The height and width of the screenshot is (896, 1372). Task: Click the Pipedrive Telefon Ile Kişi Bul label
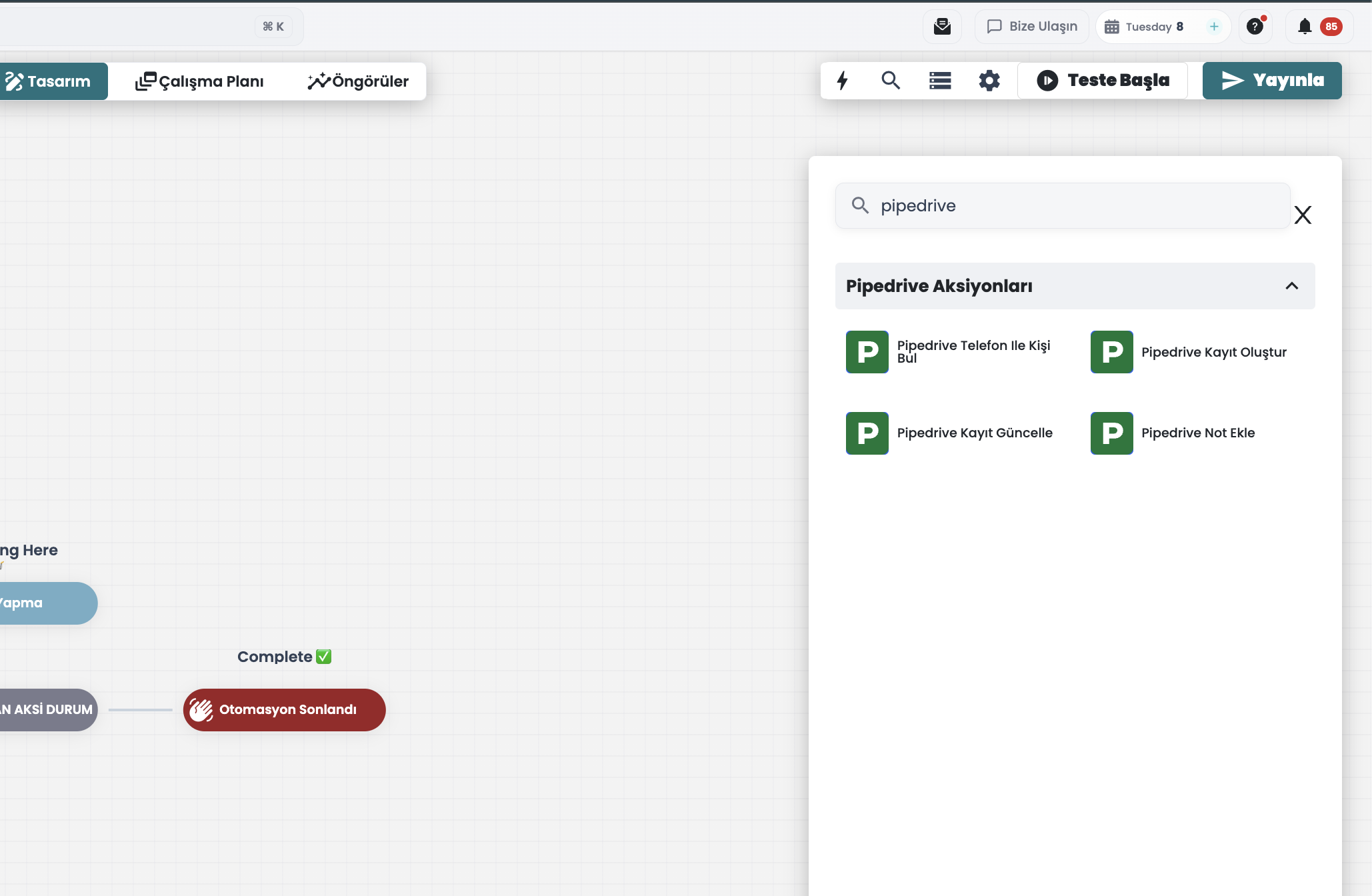(x=973, y=351)
